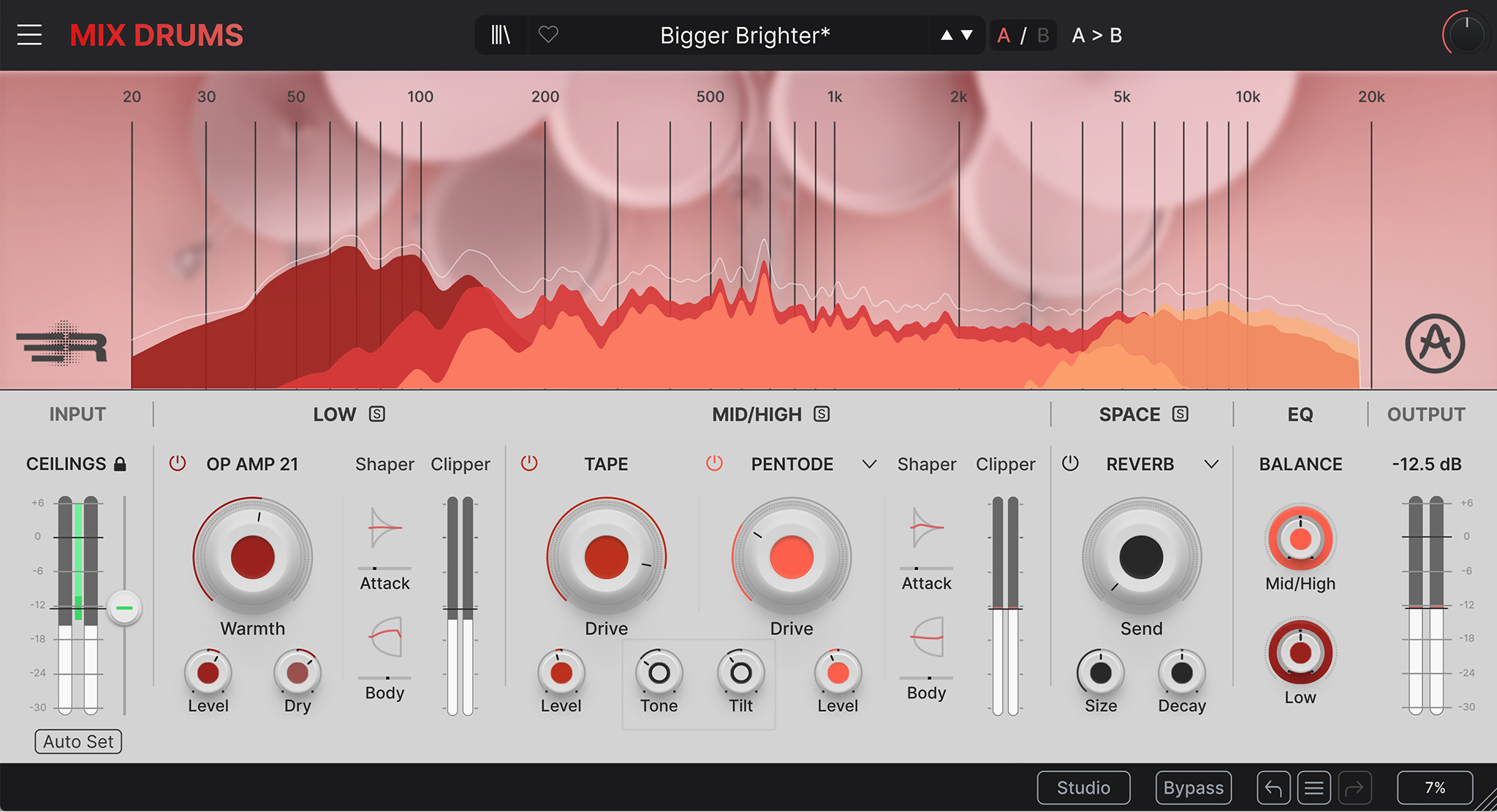
Task: Copy settings with A > B
Action: tap(1096, 35)
